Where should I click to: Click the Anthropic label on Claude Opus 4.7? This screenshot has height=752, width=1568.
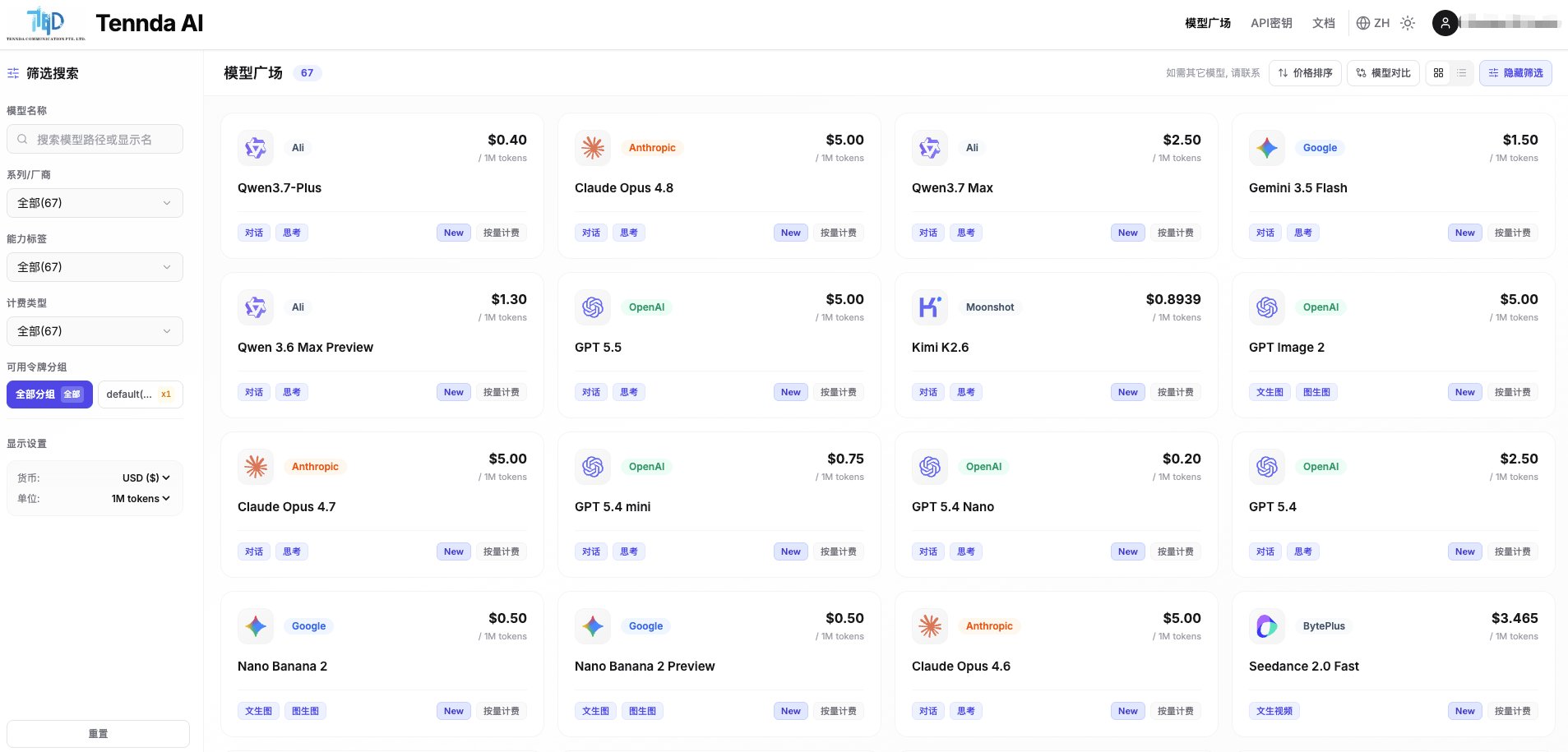click(315, 467)
